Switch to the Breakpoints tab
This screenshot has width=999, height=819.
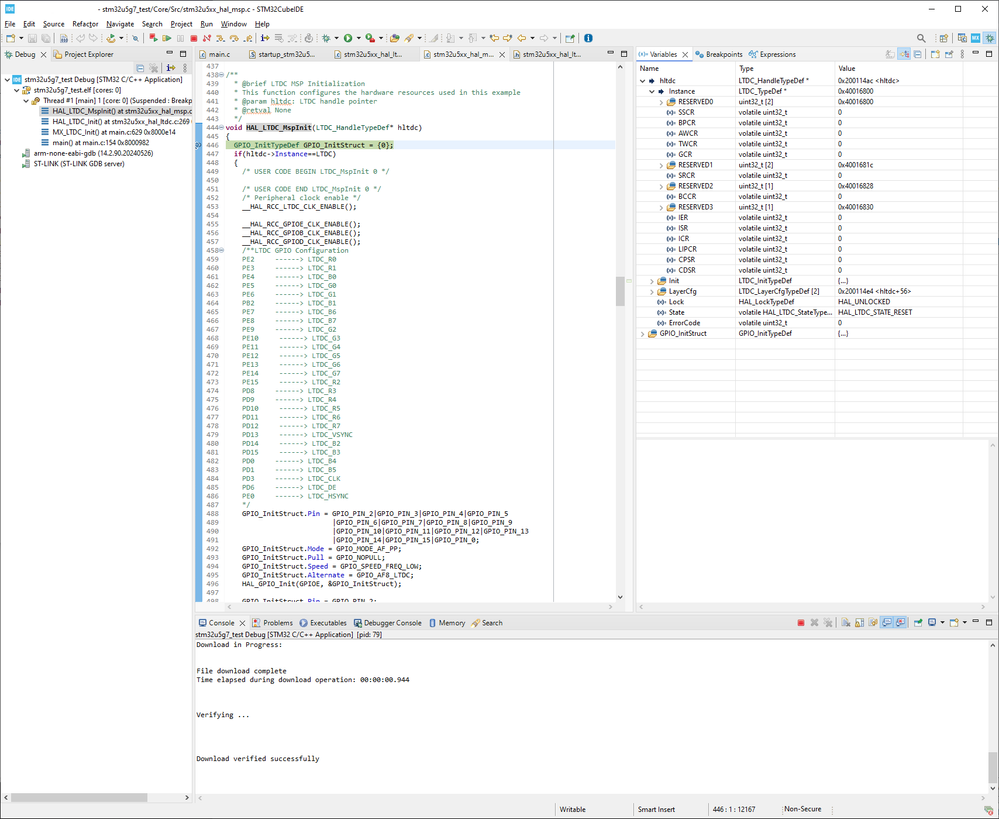(718, 54)
